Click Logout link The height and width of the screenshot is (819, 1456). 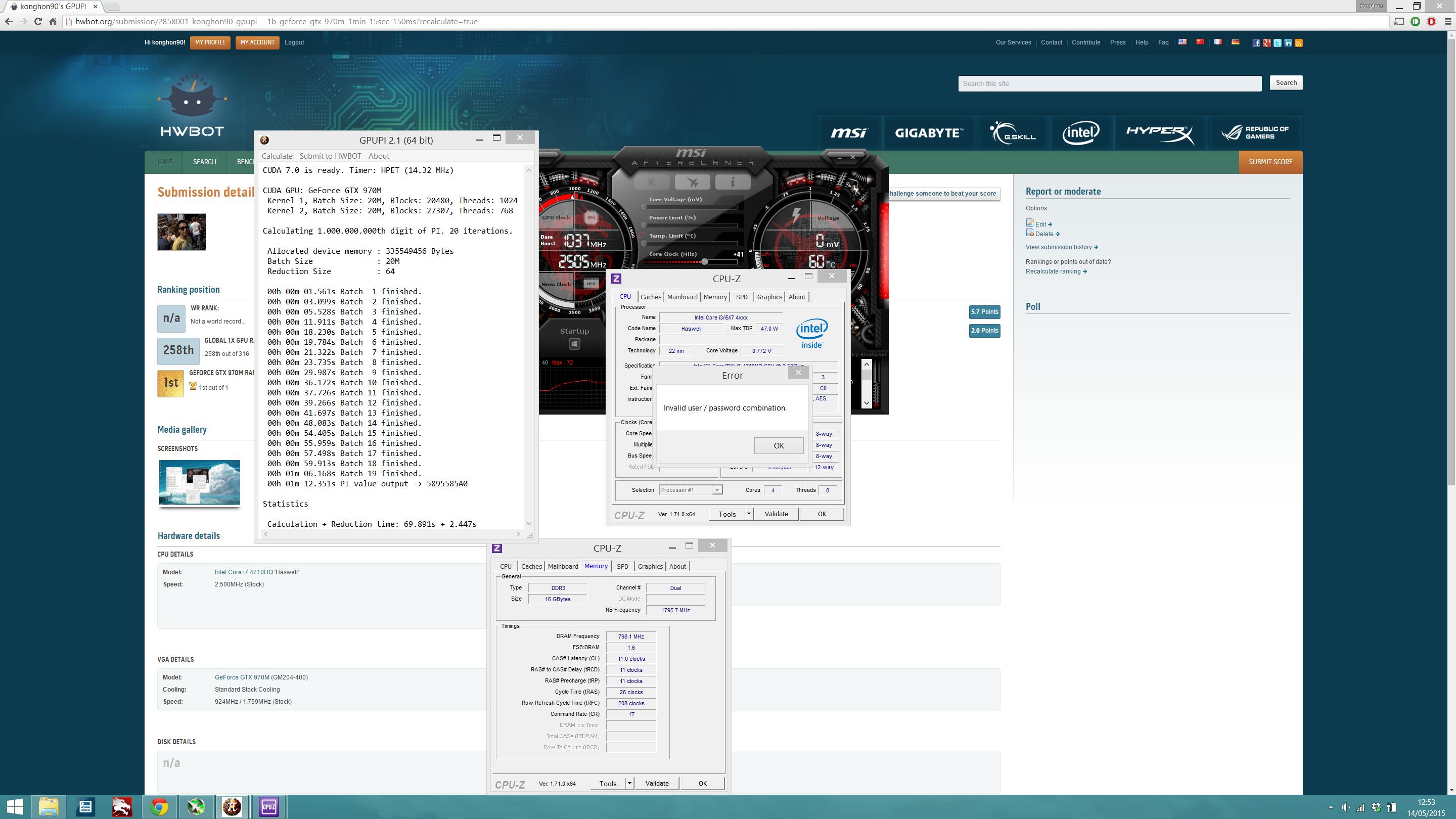click(x=294, y=42)
